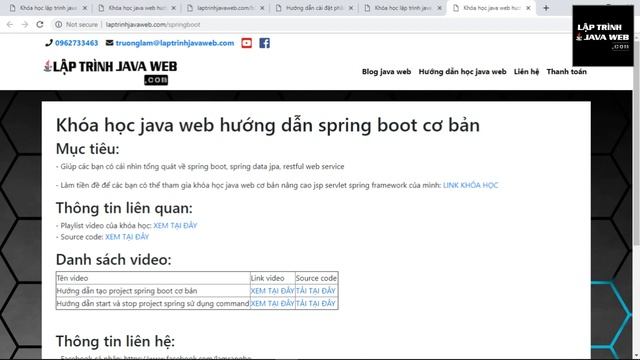Reload the current page
The width and height of the screenshot is (640, 360).
click(40, 24)
